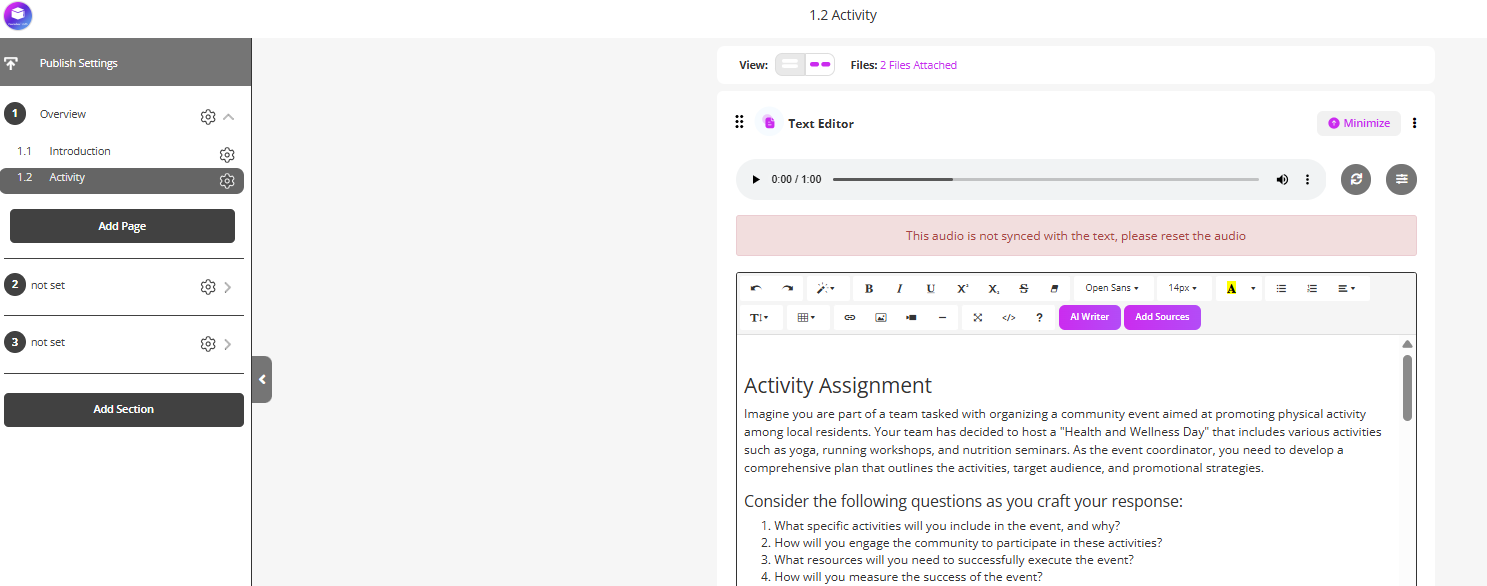Open the paragraph alignment dropdown

[x=1347, y=288]
